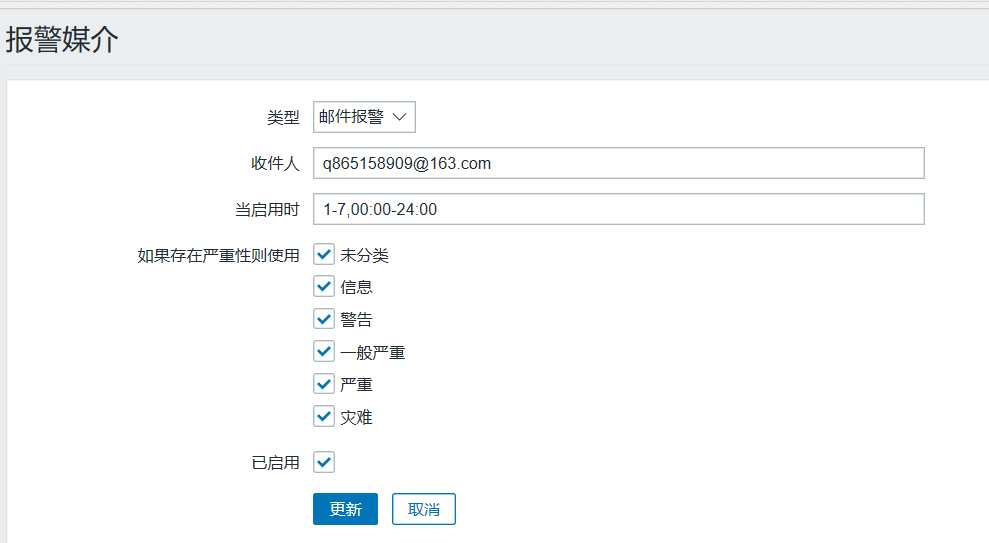Click the 取消 cancel button
The height and width of the screenshot is (543, 989).
[x=424, y=509]
